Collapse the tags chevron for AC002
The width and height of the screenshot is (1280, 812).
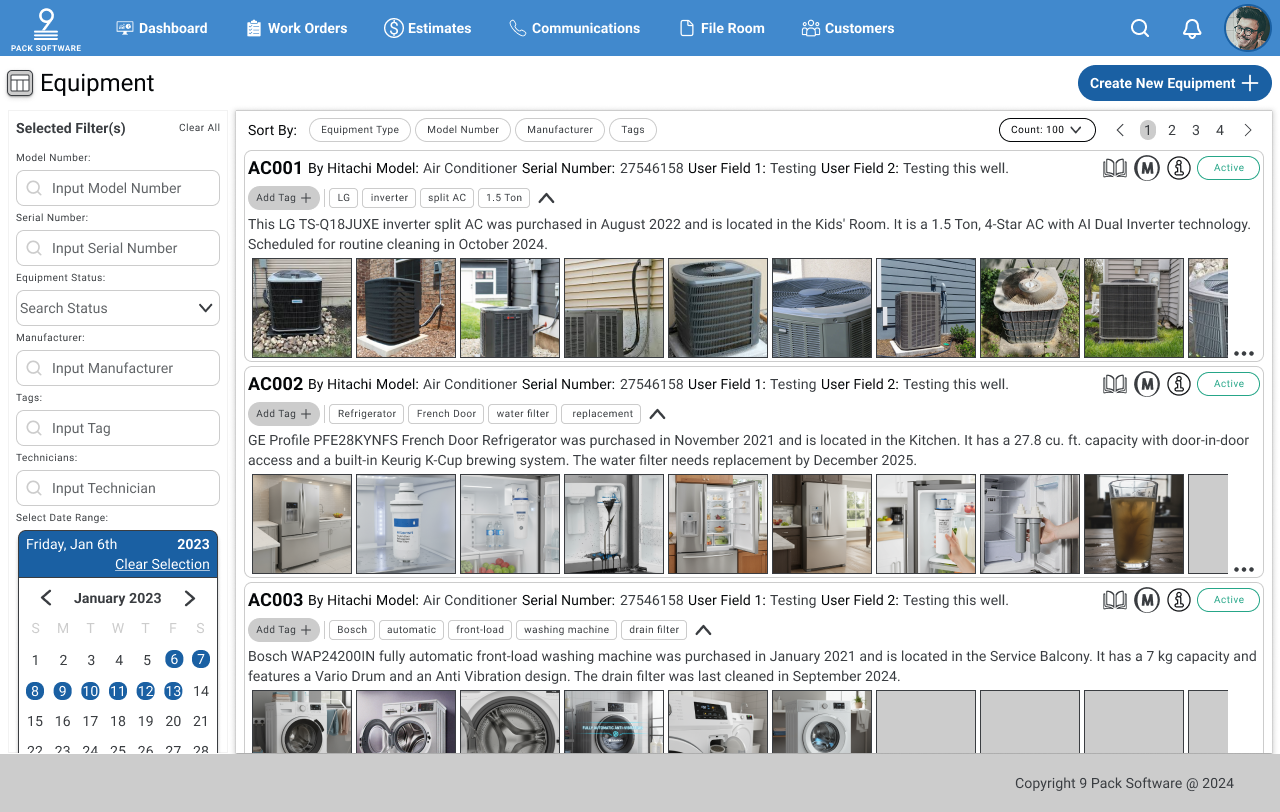point(657,414)
